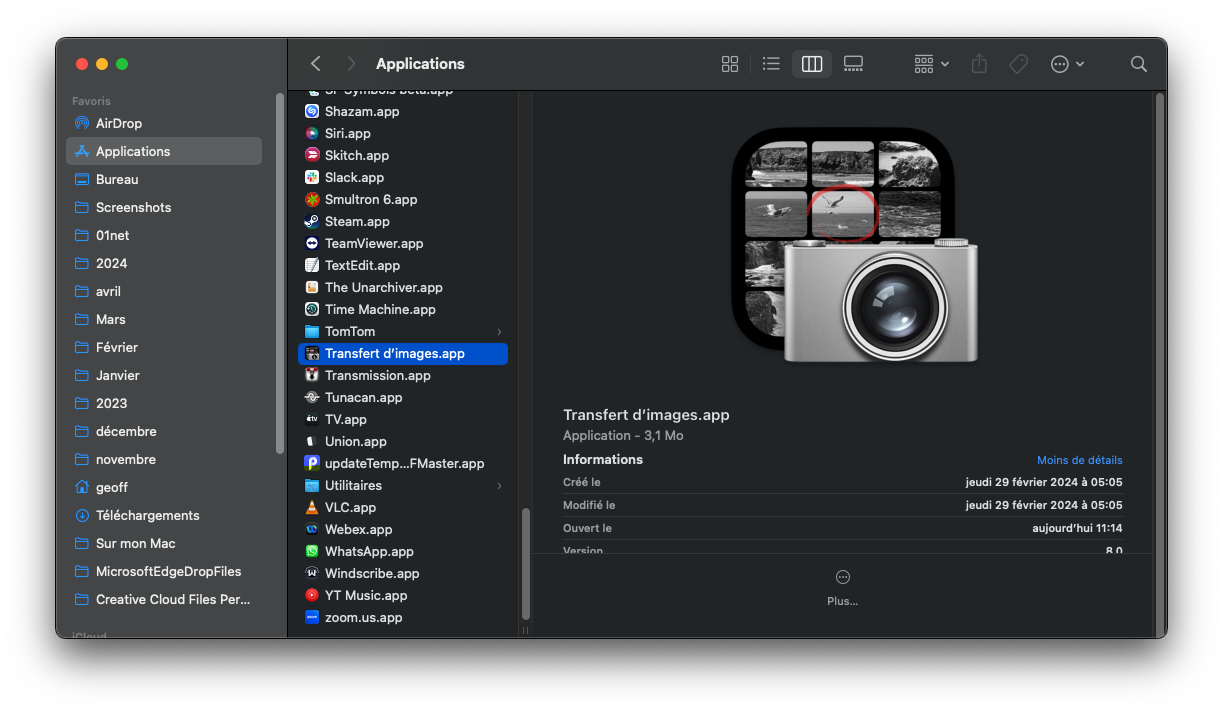The width and height of the screenshot is (1223, 712).
Task: Open Sur mon Mac in sidebar
Action: coord(164,543)
